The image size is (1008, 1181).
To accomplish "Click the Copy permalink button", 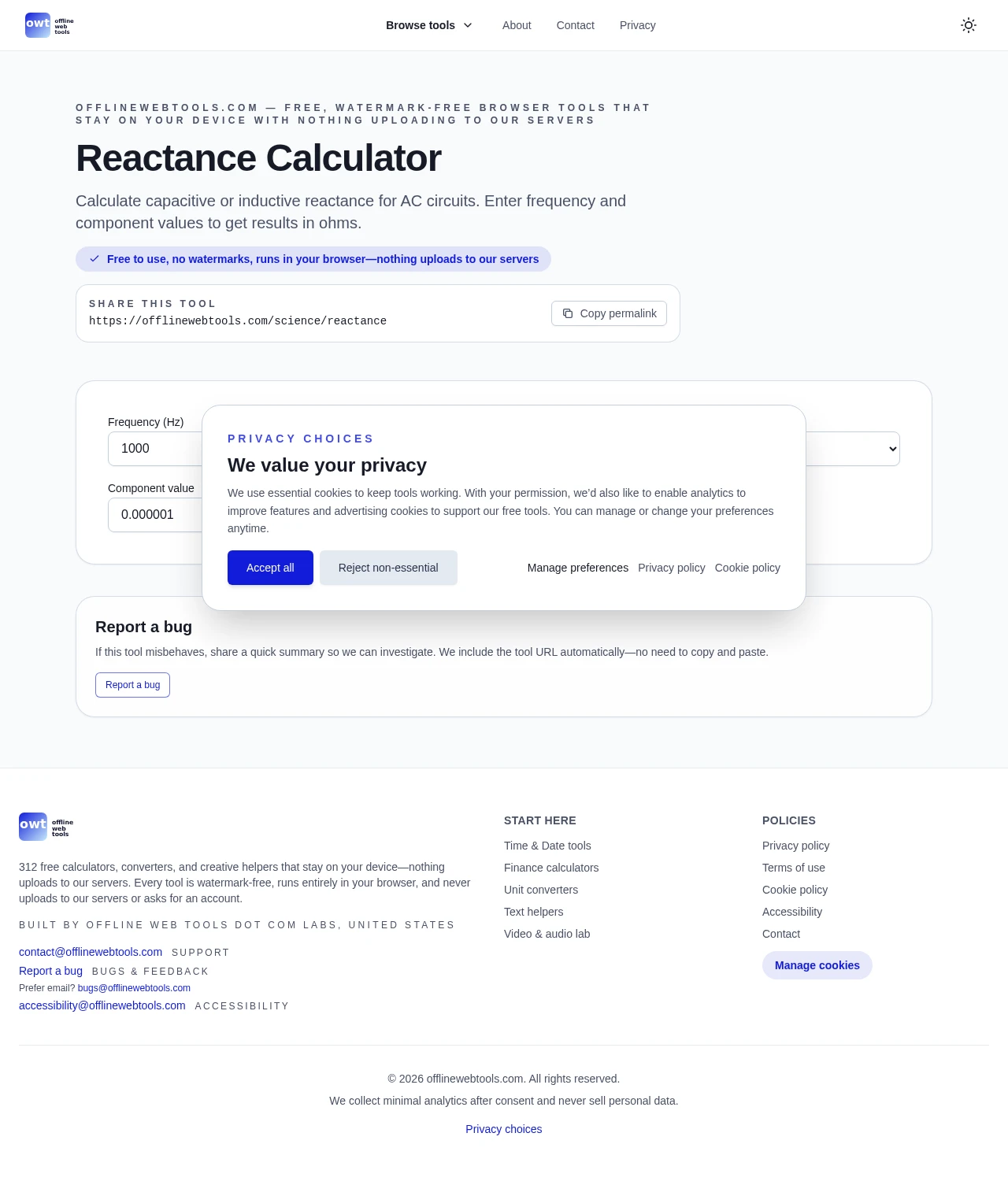I will [x=609, y=313].
